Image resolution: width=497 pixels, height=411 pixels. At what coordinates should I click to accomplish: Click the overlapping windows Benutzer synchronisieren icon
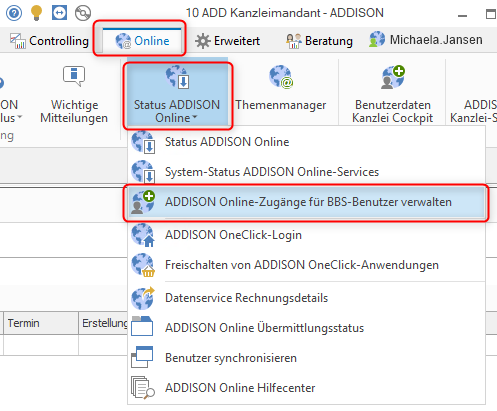(x=142, y=357)
